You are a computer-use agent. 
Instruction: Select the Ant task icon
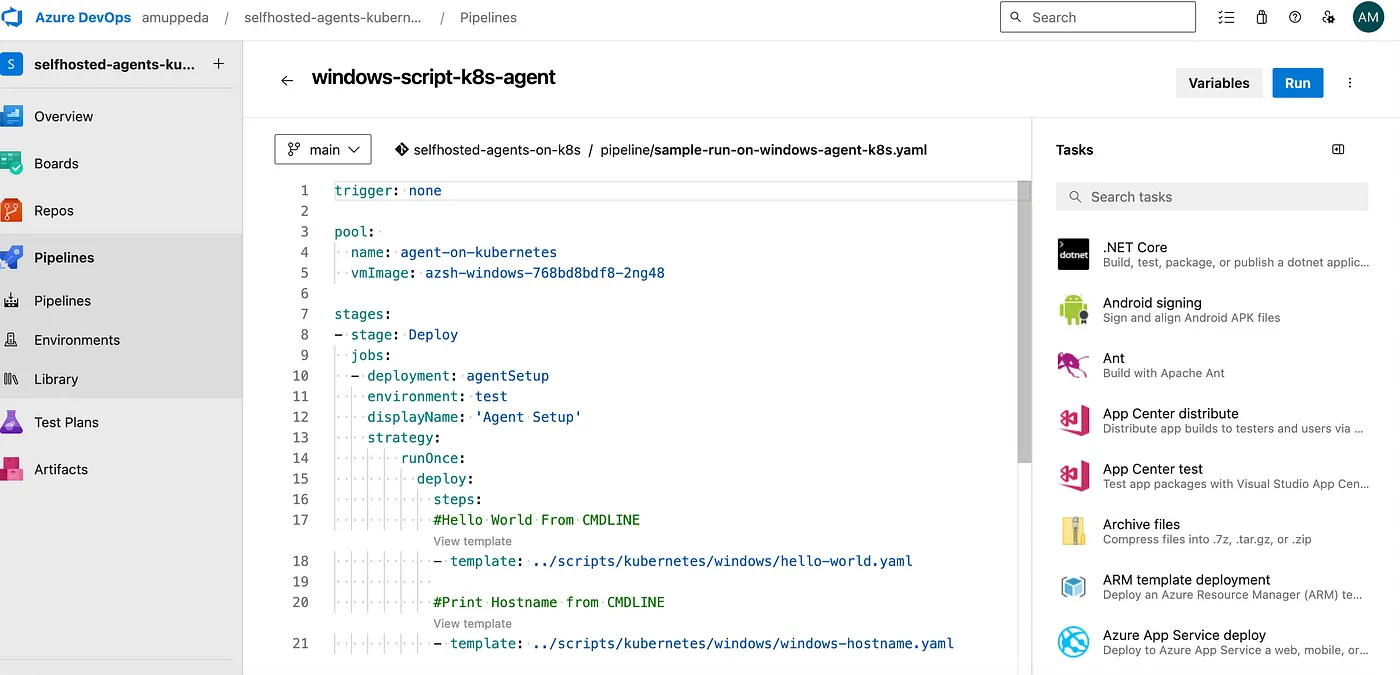pyautogui.click(x=1073, y=365)
